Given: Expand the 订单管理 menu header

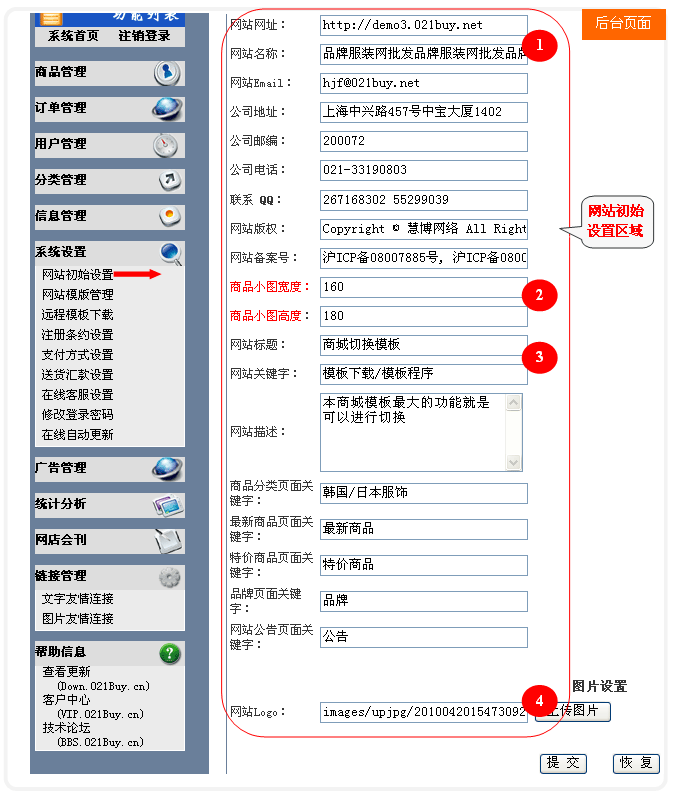Looking at the screenshot, I should tap(110, 109).
